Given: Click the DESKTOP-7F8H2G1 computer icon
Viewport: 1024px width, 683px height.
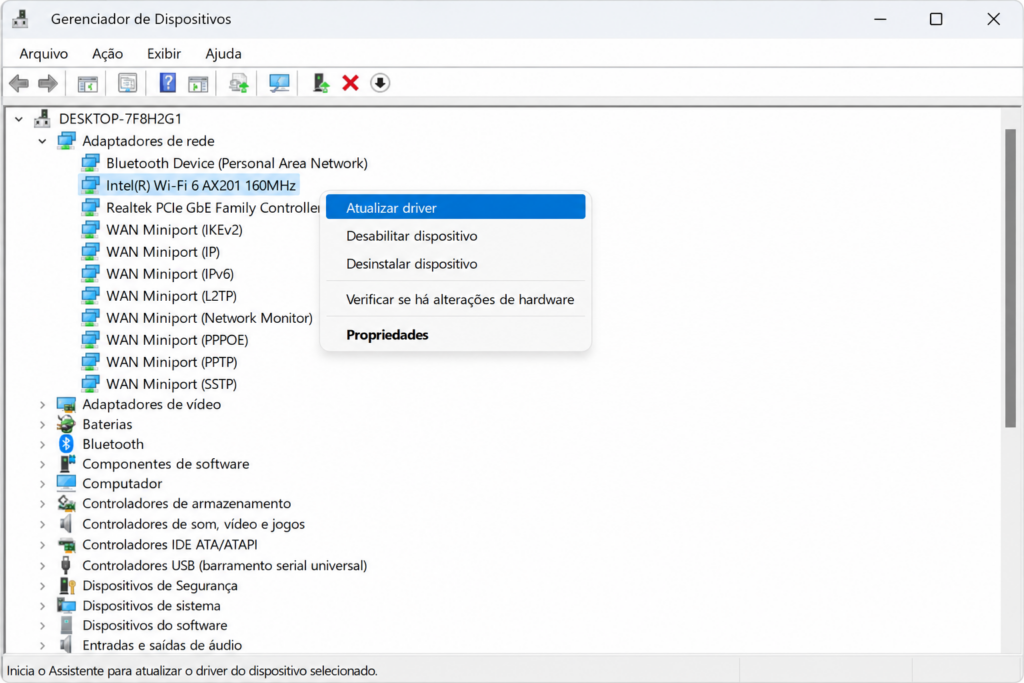Looking at the screenshot, I should (x=42, y=118).
